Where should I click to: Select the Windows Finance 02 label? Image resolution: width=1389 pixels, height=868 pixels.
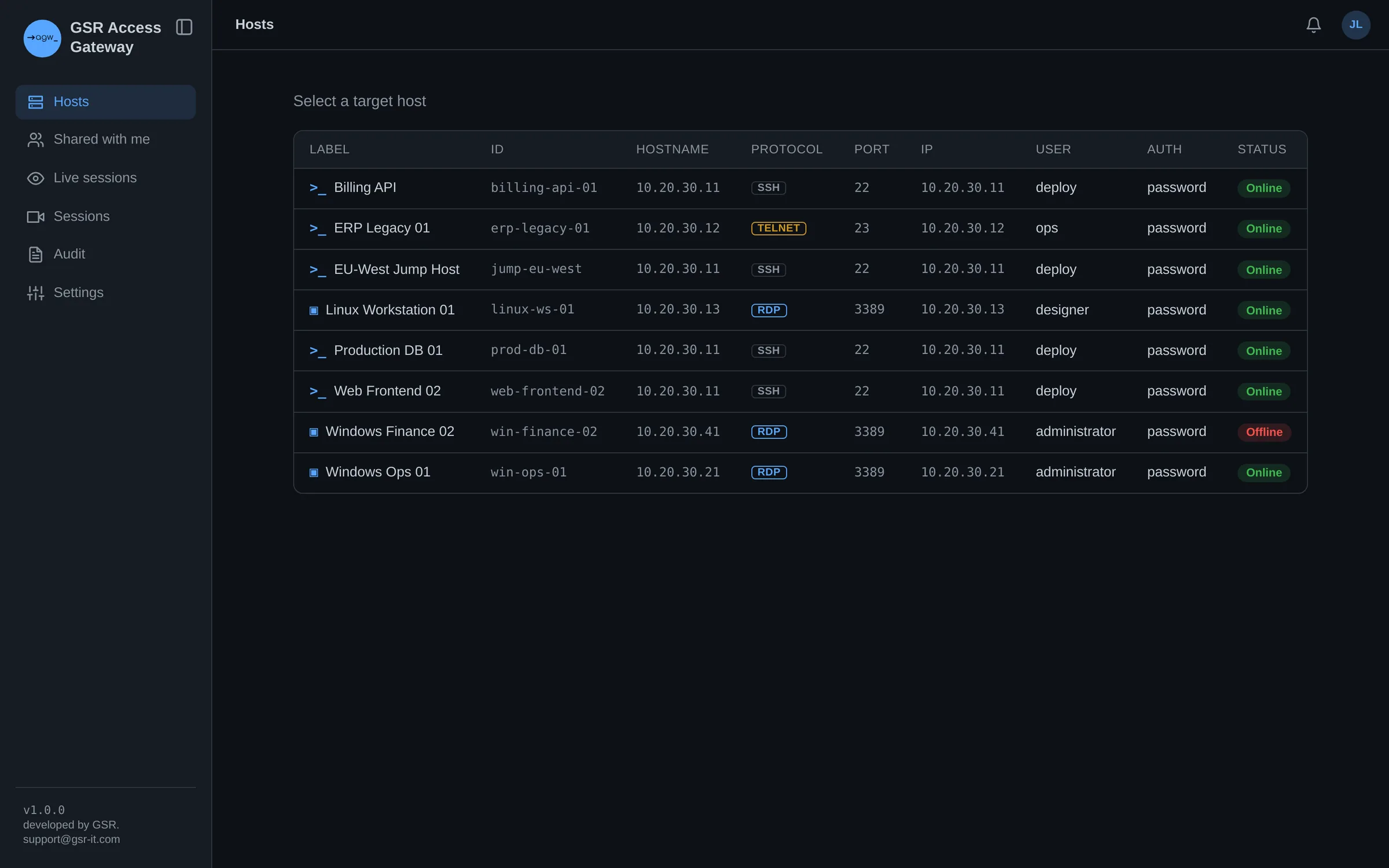pyautogui.click(x=389, y=432)
